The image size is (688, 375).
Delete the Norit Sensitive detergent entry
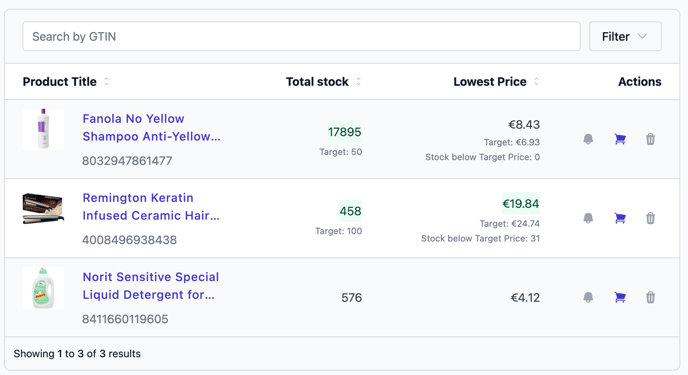click(x=650, y=297)
